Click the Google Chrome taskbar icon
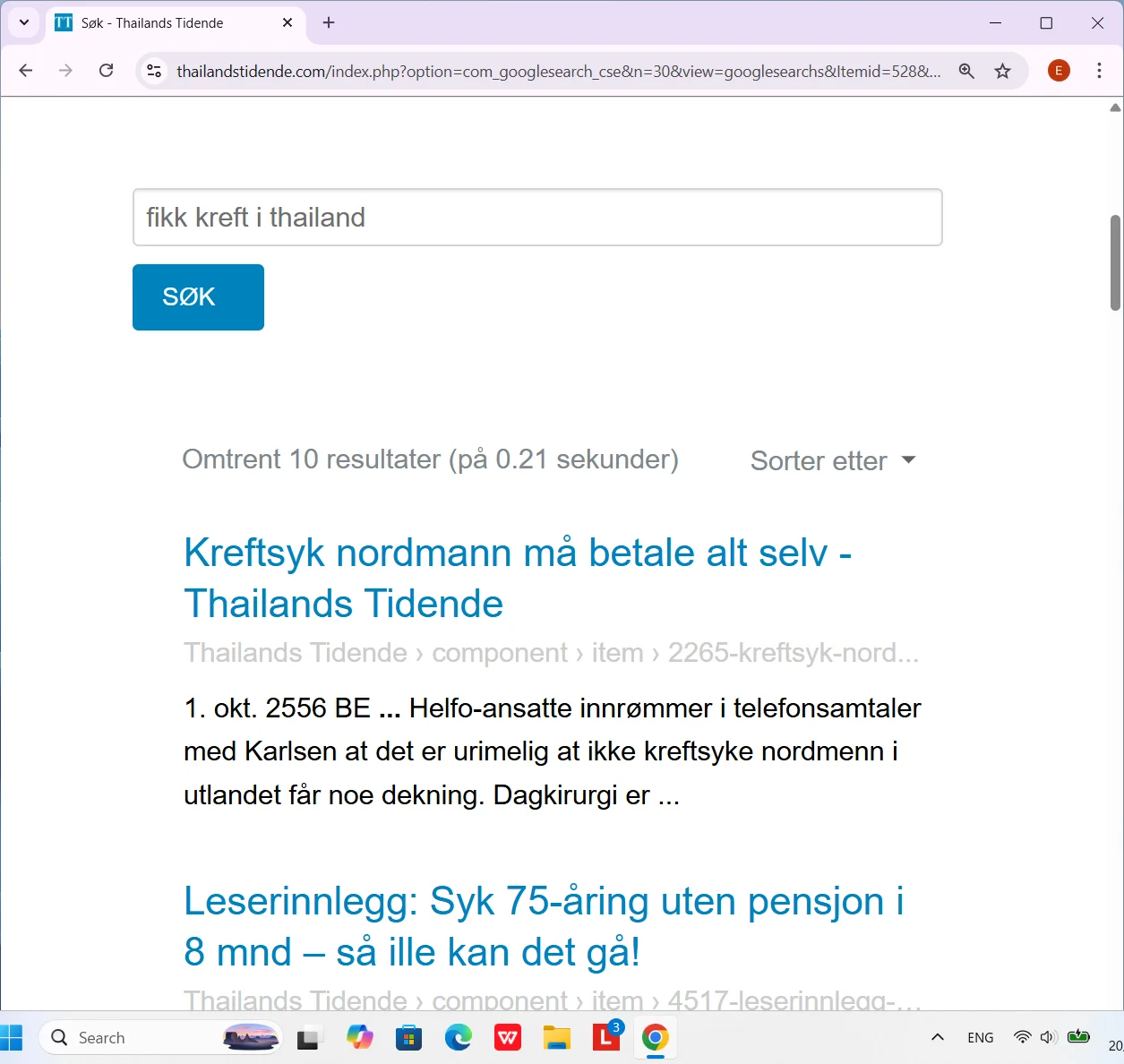Image resolution: width=1124 pixels, height=1064 pixels. (x=656, y=1038)
